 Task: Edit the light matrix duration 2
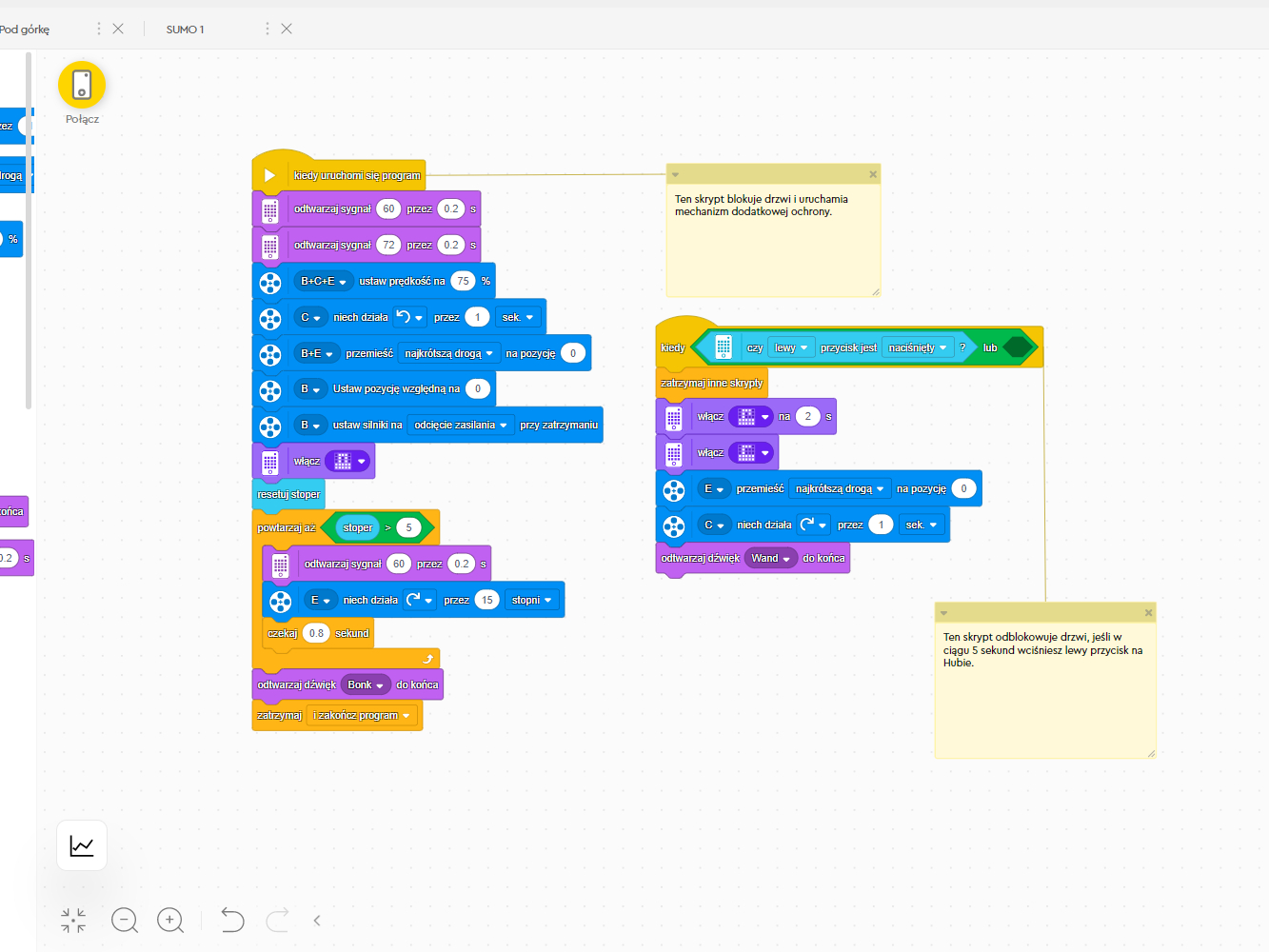[807, 416]
